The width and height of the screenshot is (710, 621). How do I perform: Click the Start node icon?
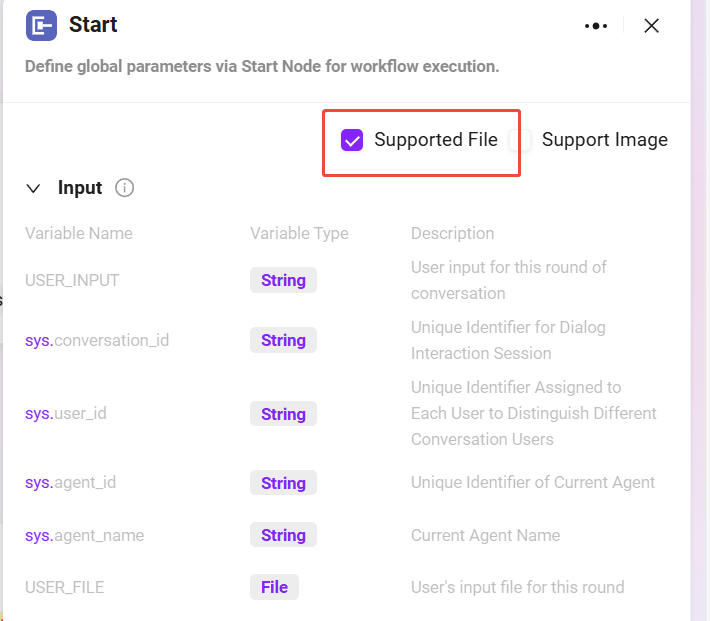click(x=42, y=26)
